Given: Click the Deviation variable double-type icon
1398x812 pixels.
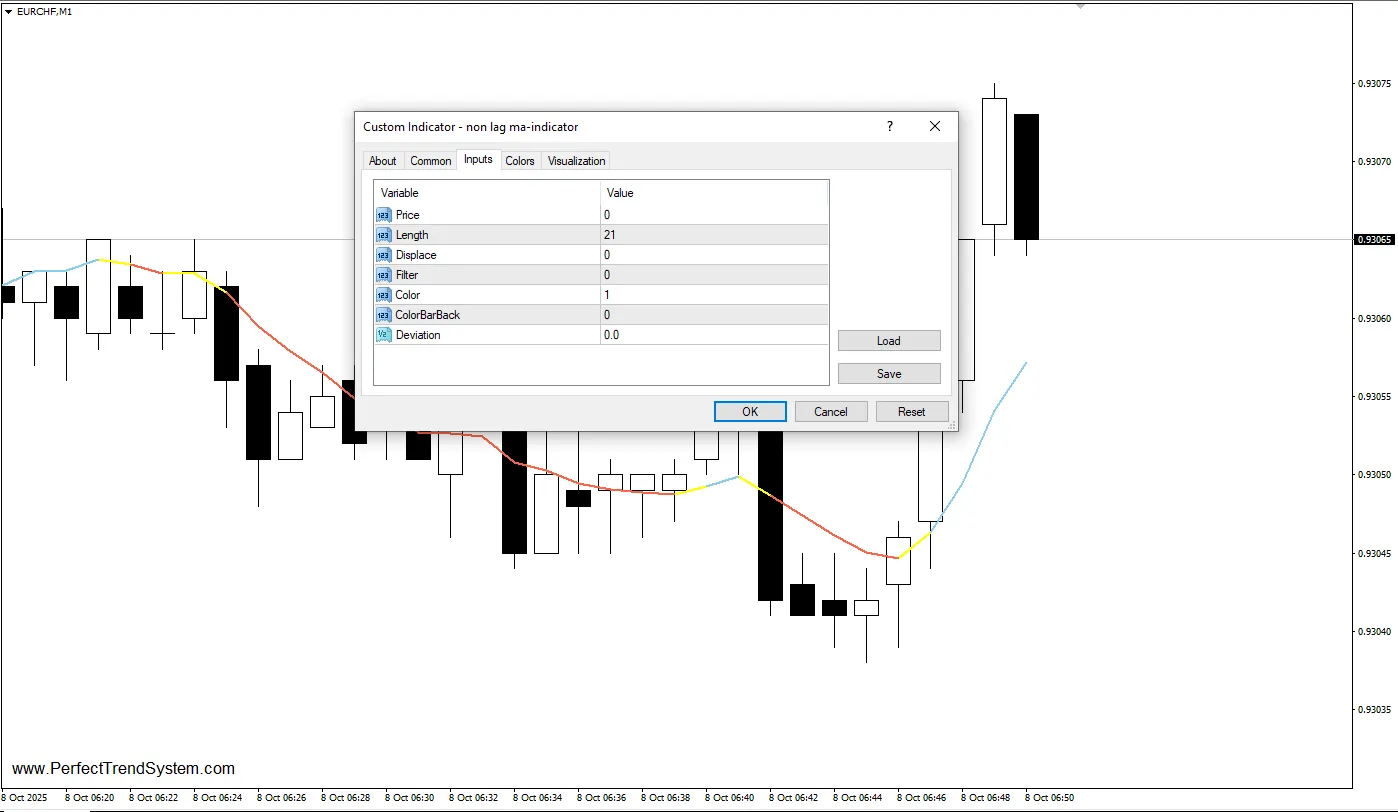Looking at the screenshot, I should pos(384,335).
